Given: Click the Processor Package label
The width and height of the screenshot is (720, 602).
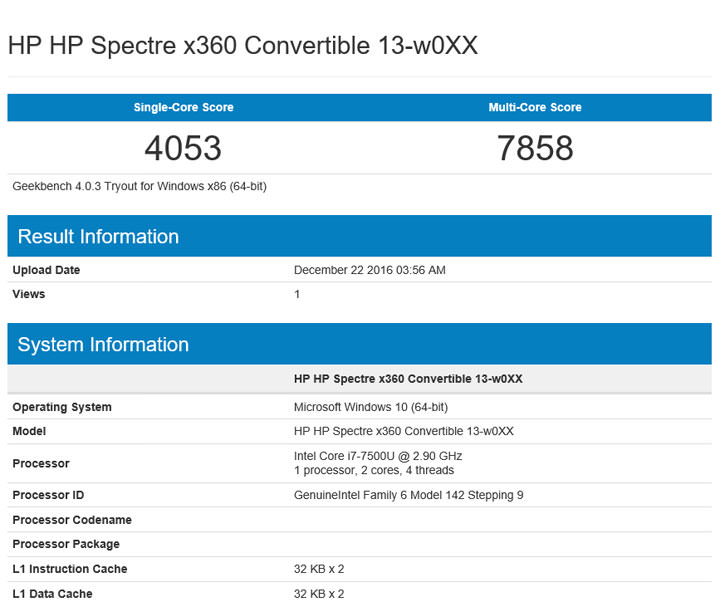Looking at the screenshot, I should (x=66, y=544).
